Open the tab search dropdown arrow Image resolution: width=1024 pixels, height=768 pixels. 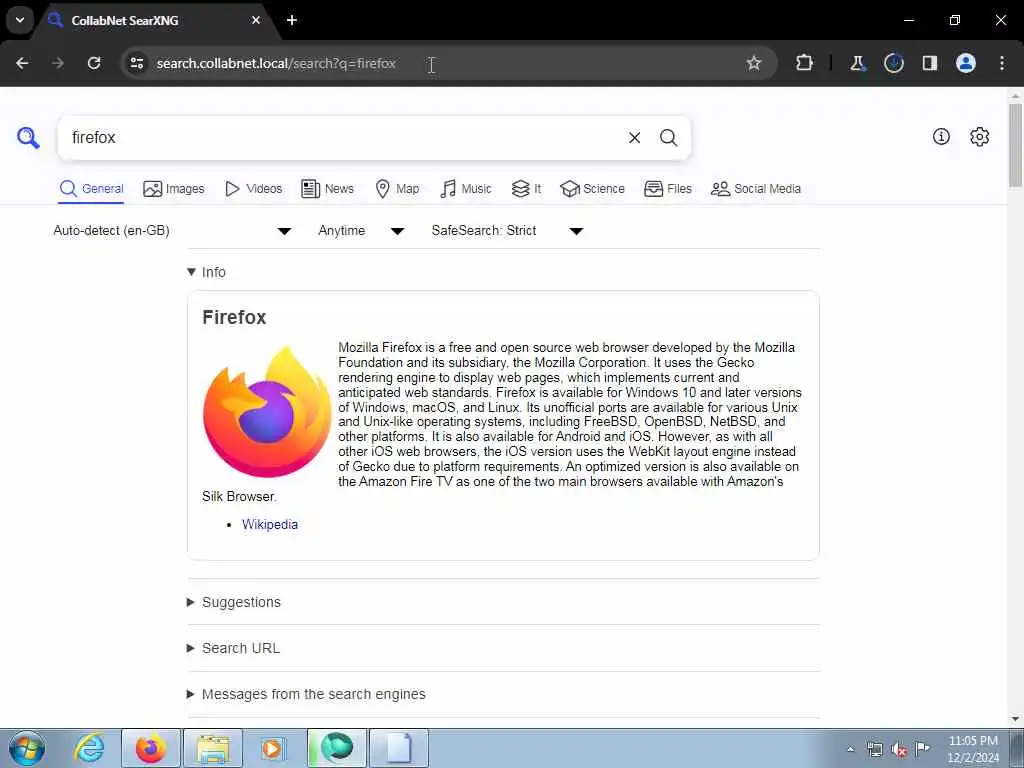pyautogui.click(x=20, y=20)
